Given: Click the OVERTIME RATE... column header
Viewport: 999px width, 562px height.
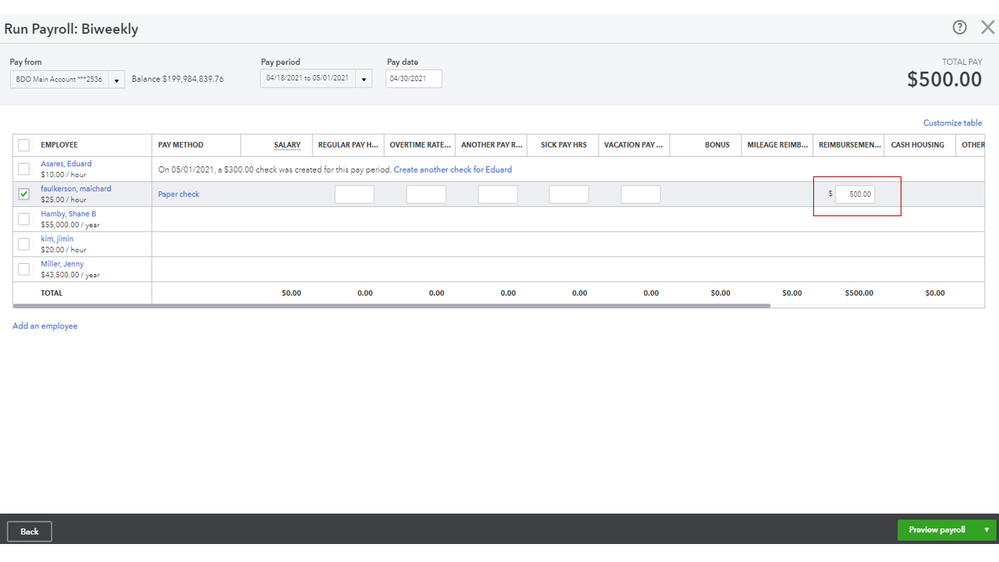Looking at the screenshot, I should 420,145.
